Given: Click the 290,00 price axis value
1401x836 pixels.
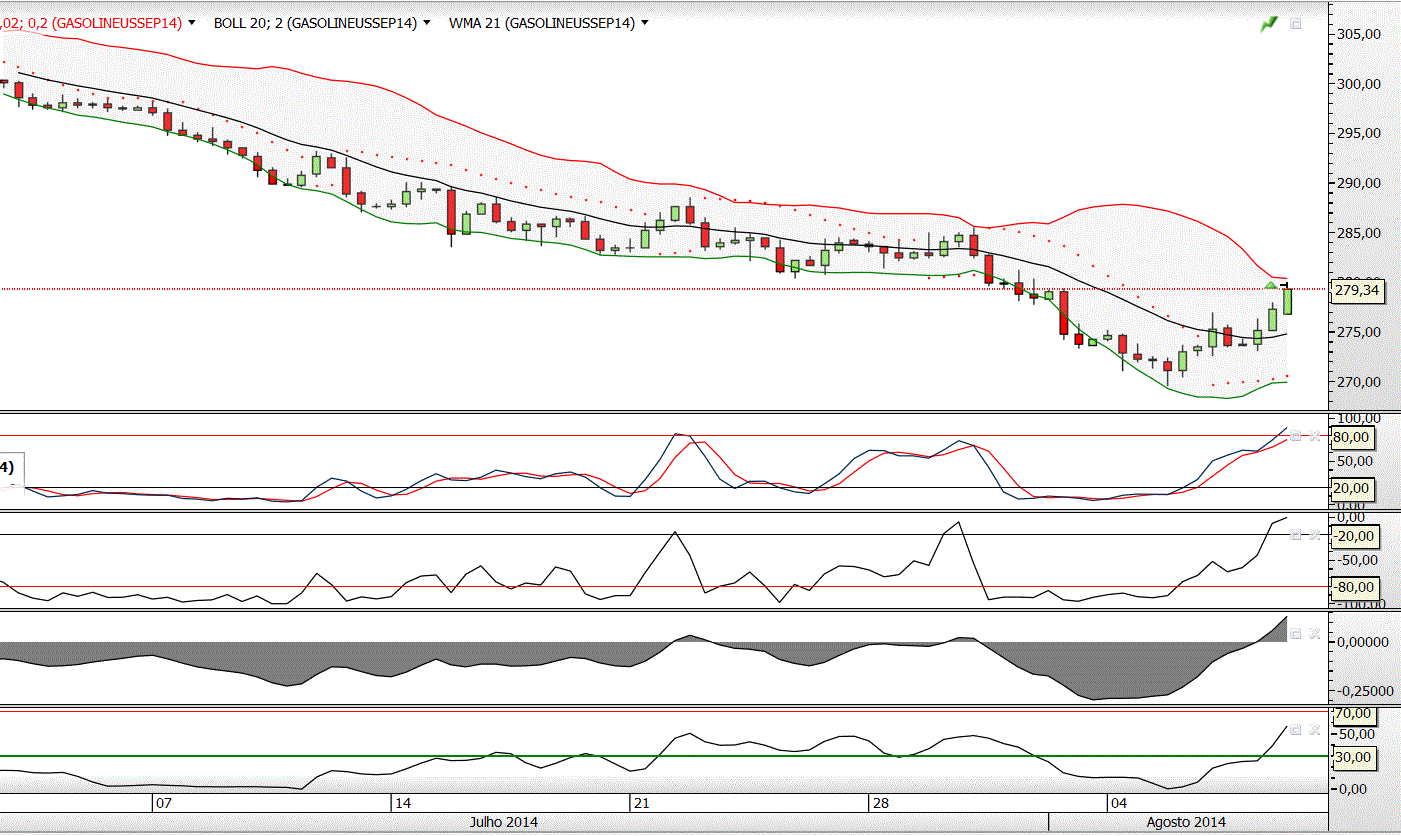Looking at the screenshot, I should tap(1358, 183).
